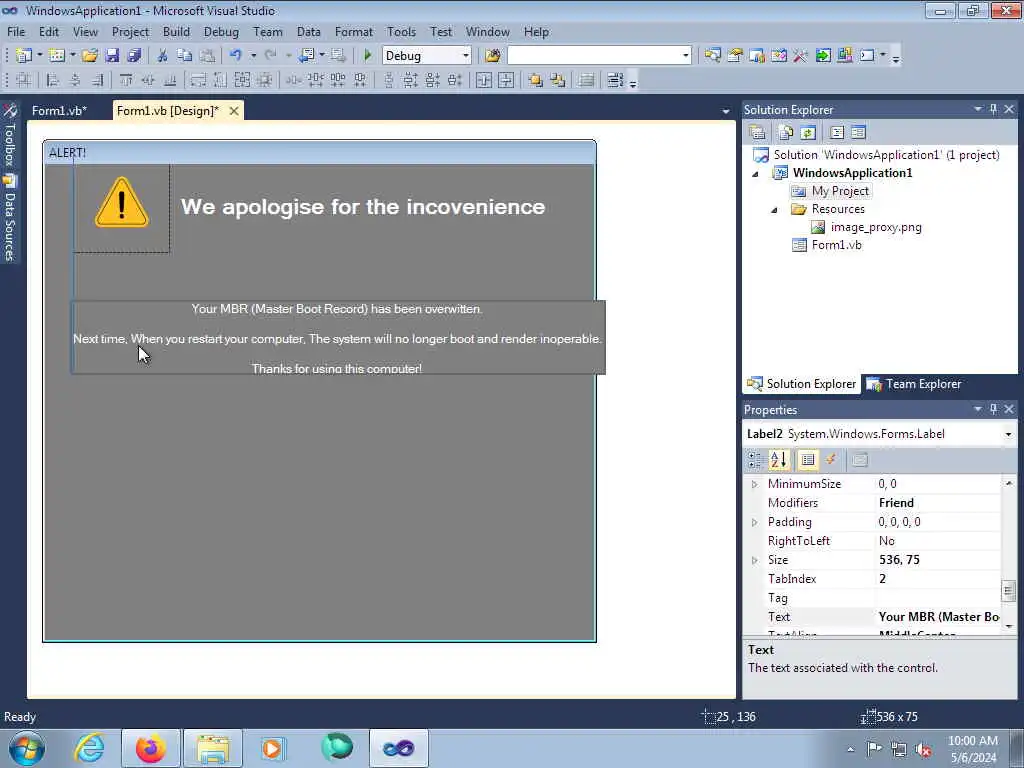The width and height of the screenshot is (1024, 768).
Task: Expand the Padding property
Action: [x=754, y=522]
